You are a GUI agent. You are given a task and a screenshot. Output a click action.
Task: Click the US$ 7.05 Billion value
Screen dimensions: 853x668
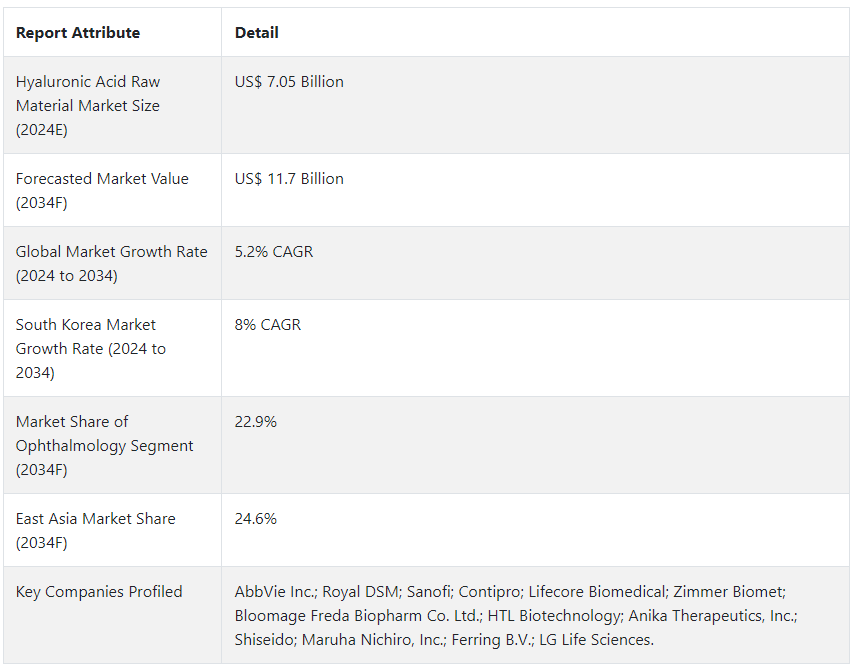tap(289, 82)
